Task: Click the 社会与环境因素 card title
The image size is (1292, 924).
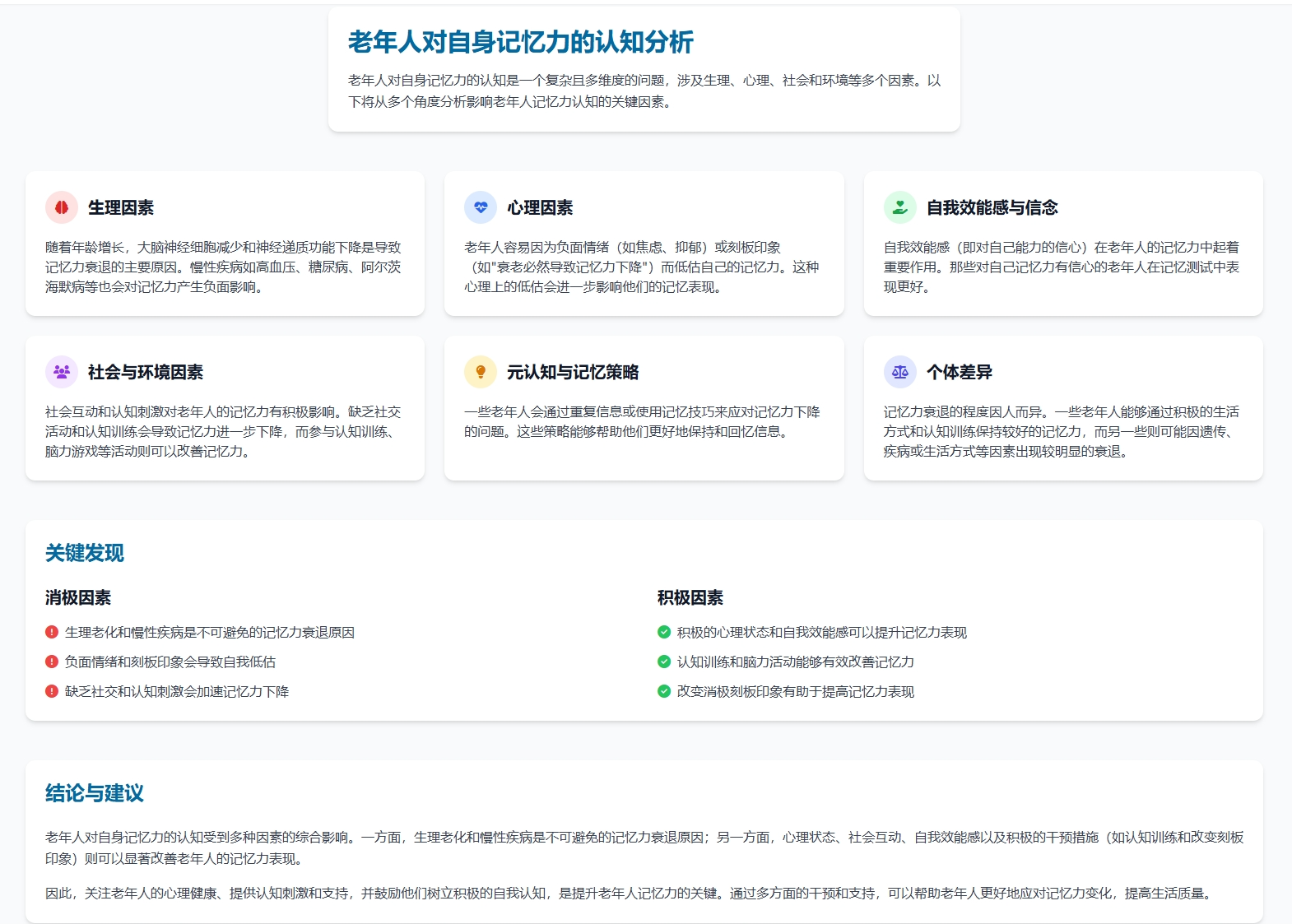Action: [146, 372]
